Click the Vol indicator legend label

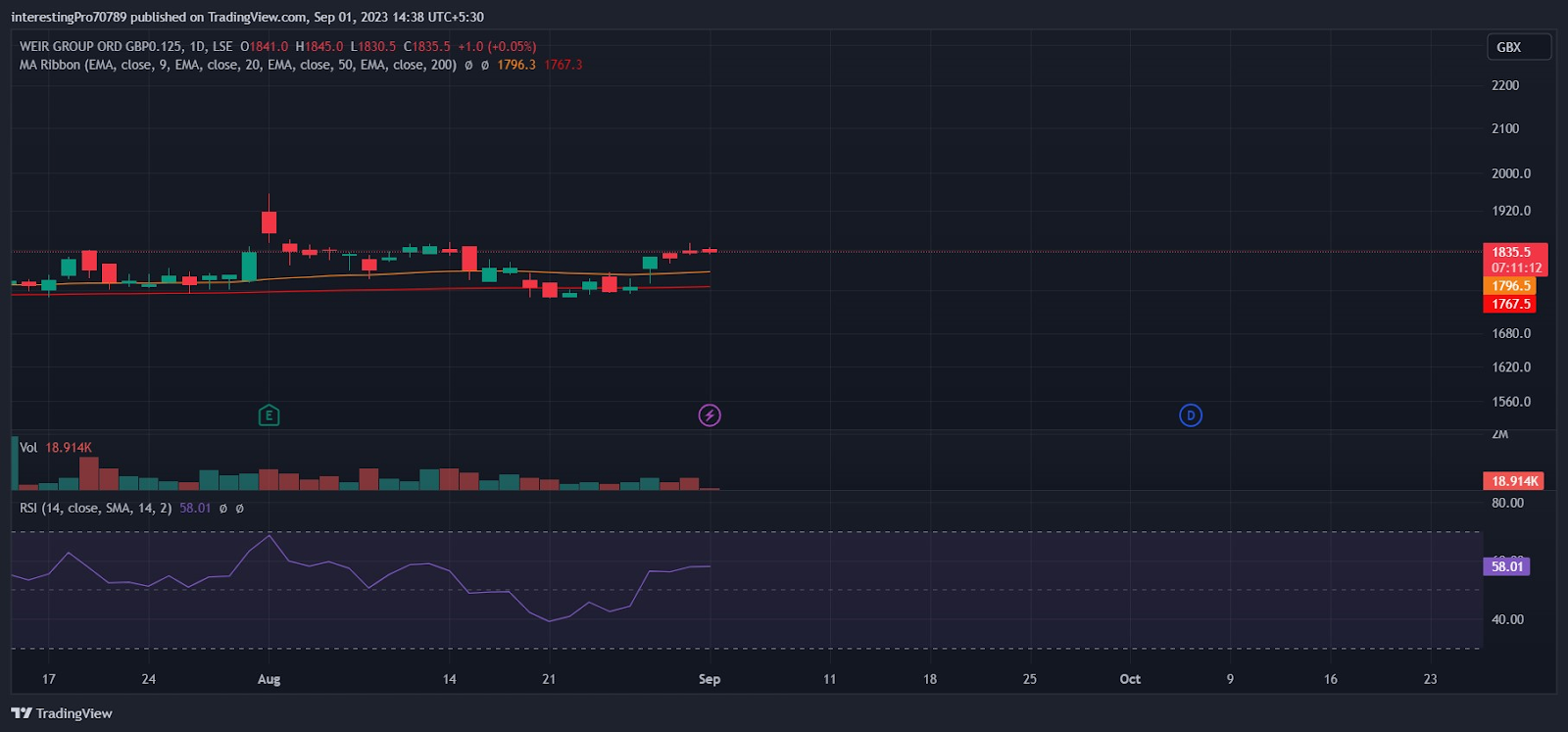[28, 448]
